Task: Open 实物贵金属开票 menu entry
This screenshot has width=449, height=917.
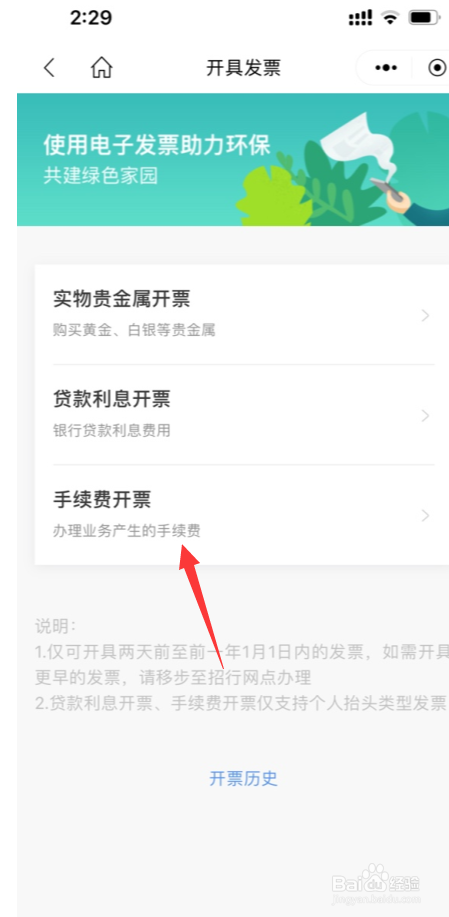Action: 242,314
